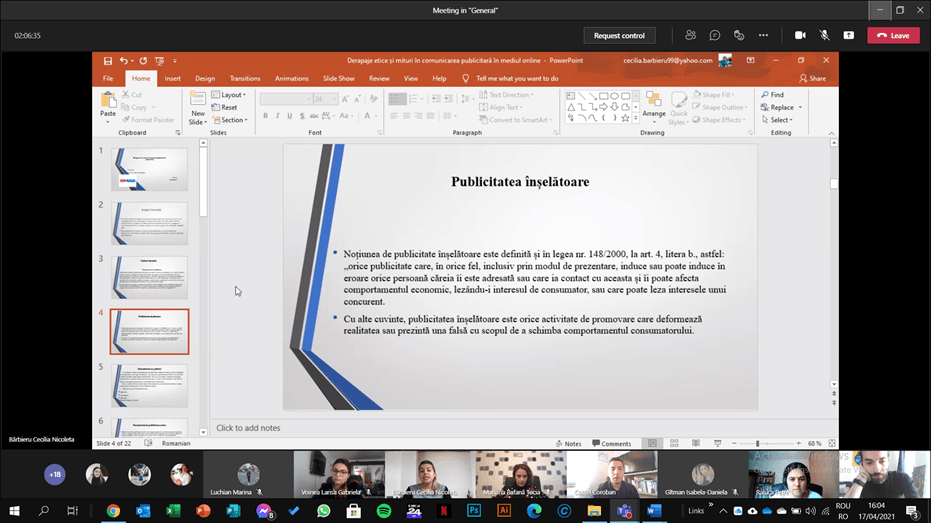Expand the Layout dropdown
The image size is (931, 523).
(x=231, y=95)
